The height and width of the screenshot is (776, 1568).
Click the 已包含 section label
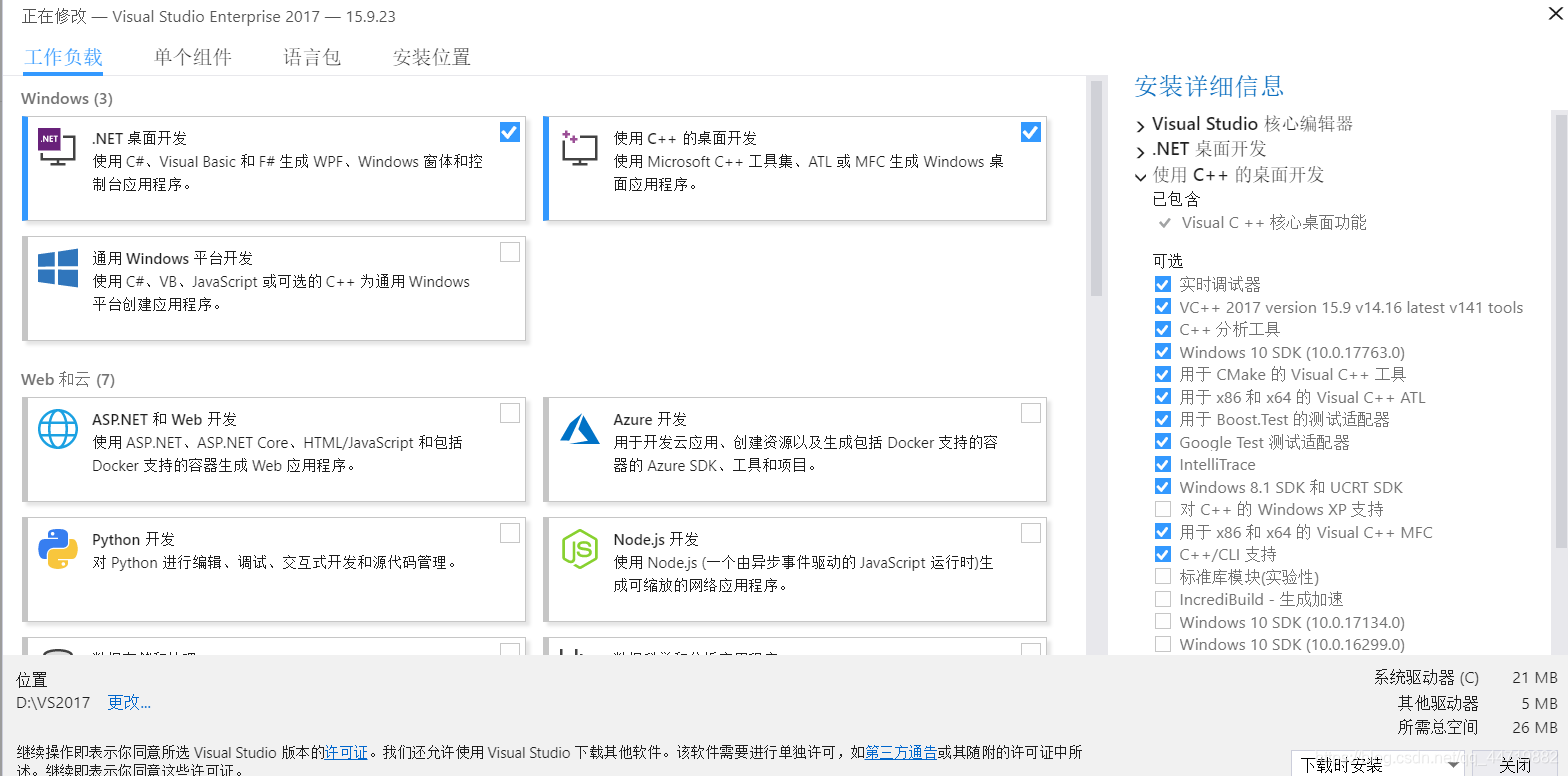click(1176, 199)
